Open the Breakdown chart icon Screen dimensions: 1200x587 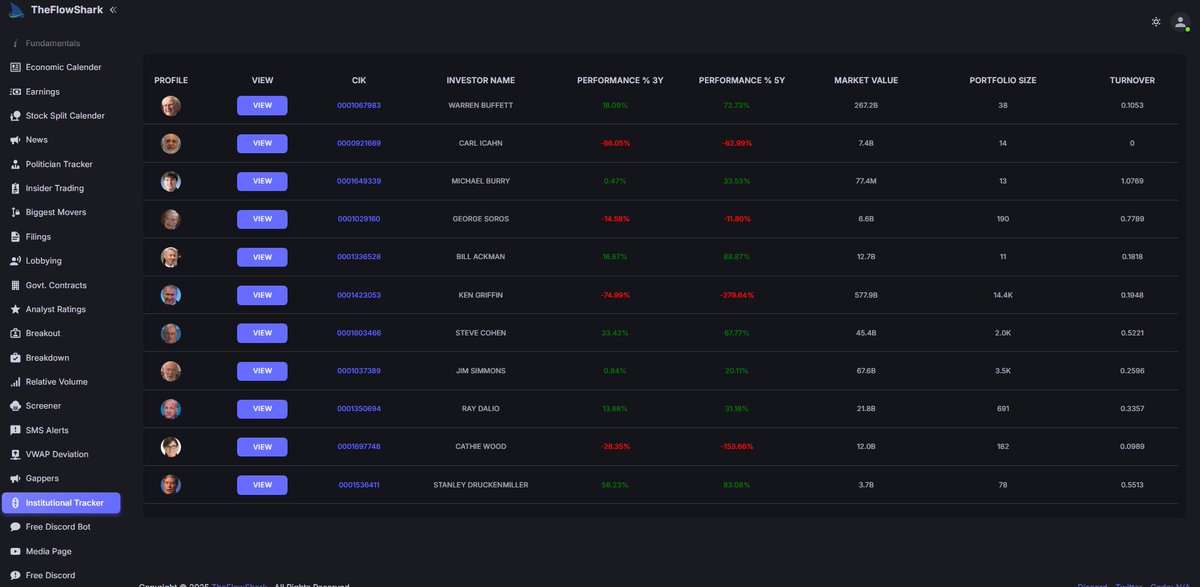point(15,358)
